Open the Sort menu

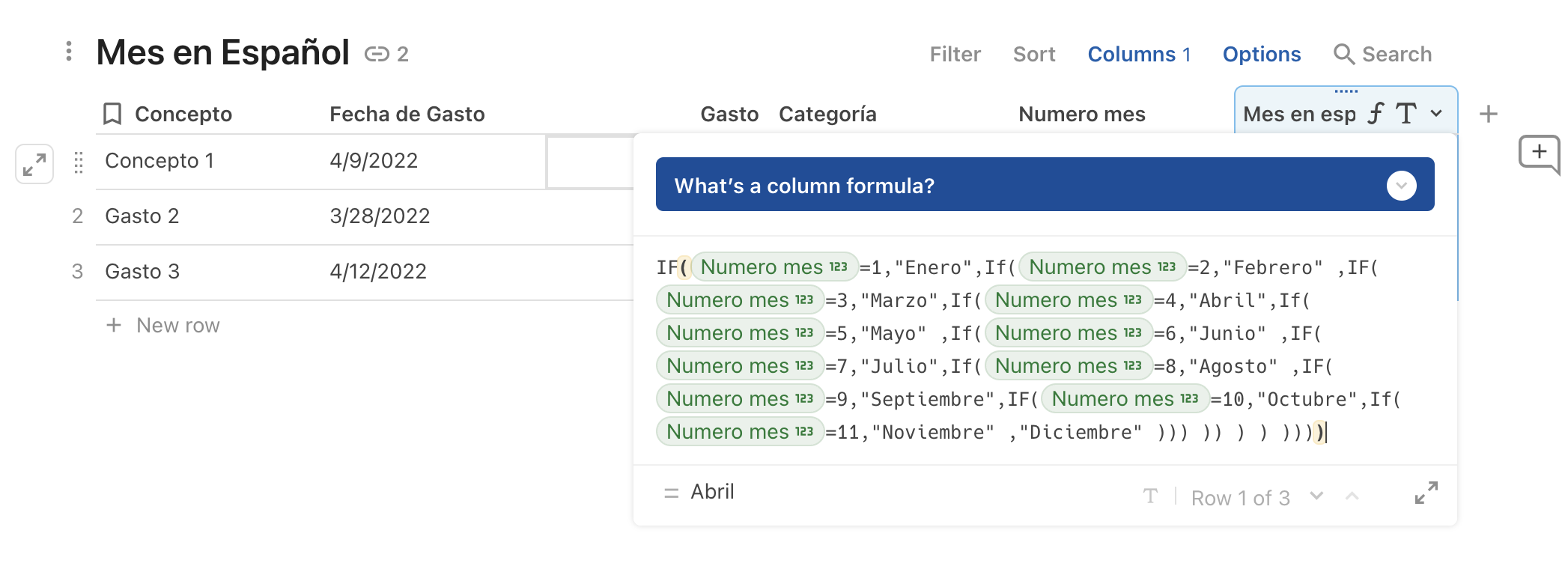(1033, 54)
